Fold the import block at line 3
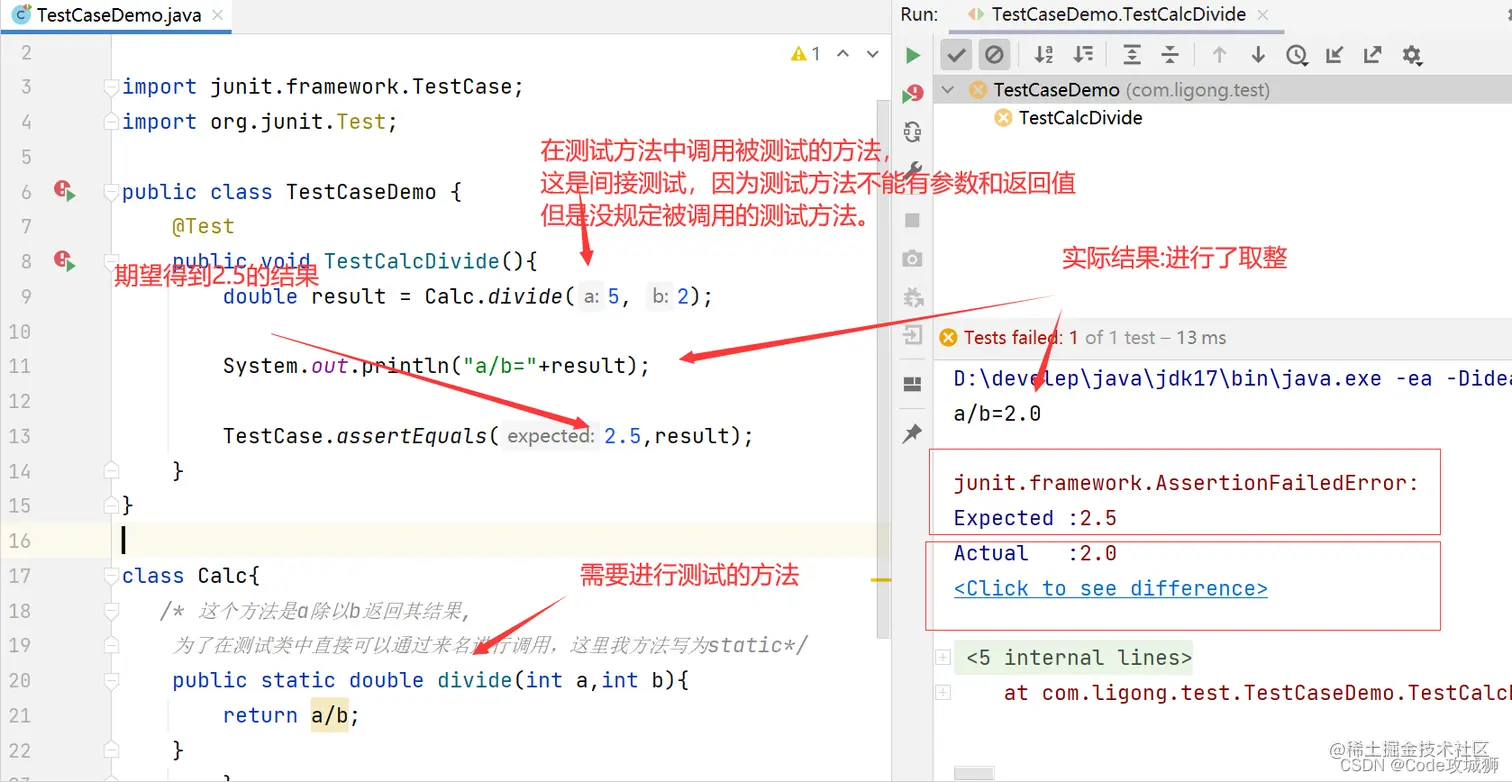Viewport: 1512px width, 782px height. (111, 88)
